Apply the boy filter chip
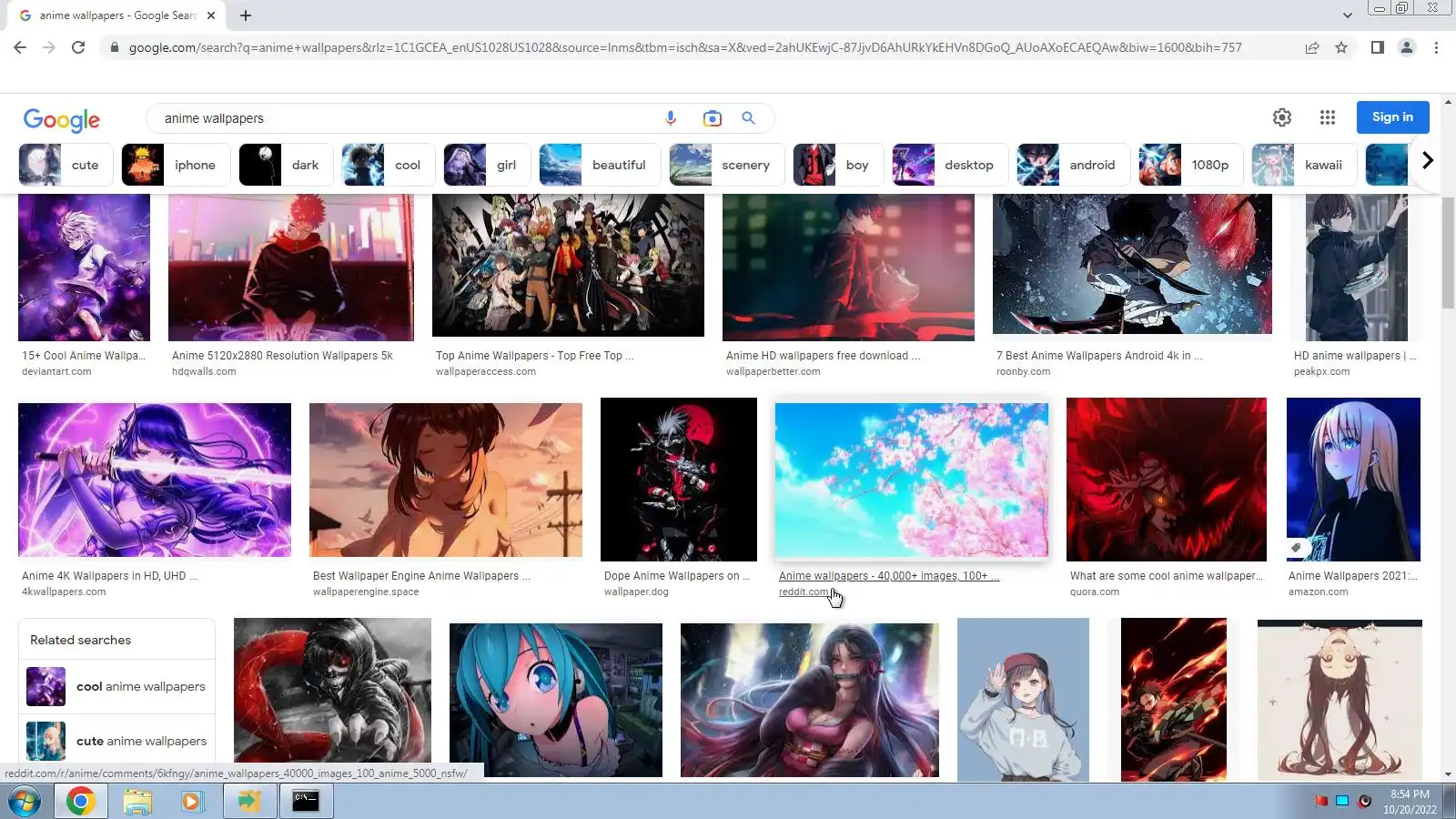 (838, 165)
